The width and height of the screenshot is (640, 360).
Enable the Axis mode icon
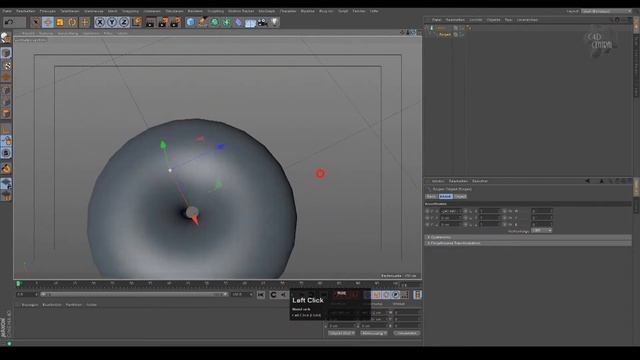6,130
